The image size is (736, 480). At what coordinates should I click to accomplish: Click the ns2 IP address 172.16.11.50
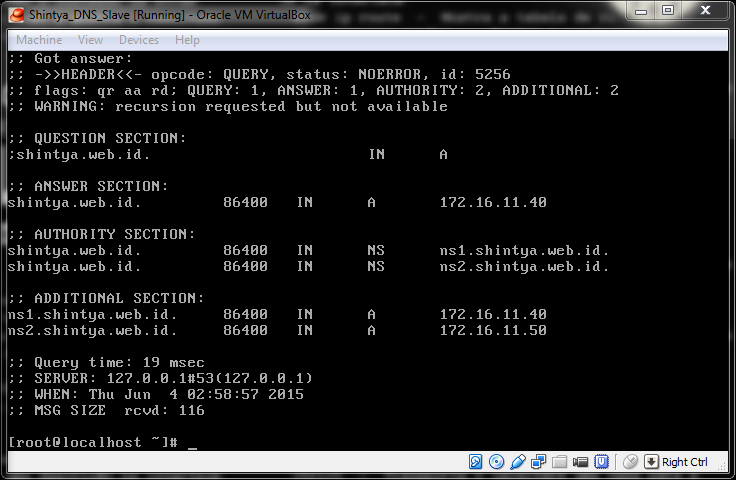493,330
